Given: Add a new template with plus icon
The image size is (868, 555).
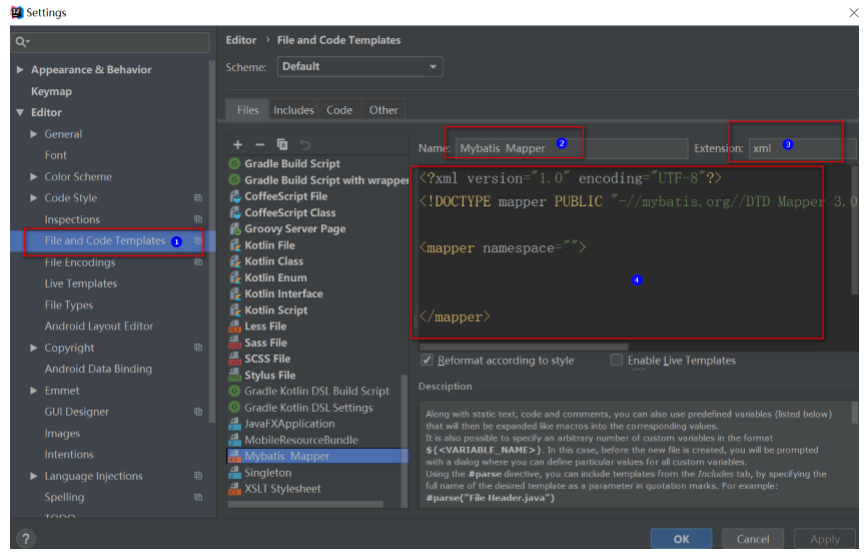Looking at the screenshot, I should (x=238, y=144).
